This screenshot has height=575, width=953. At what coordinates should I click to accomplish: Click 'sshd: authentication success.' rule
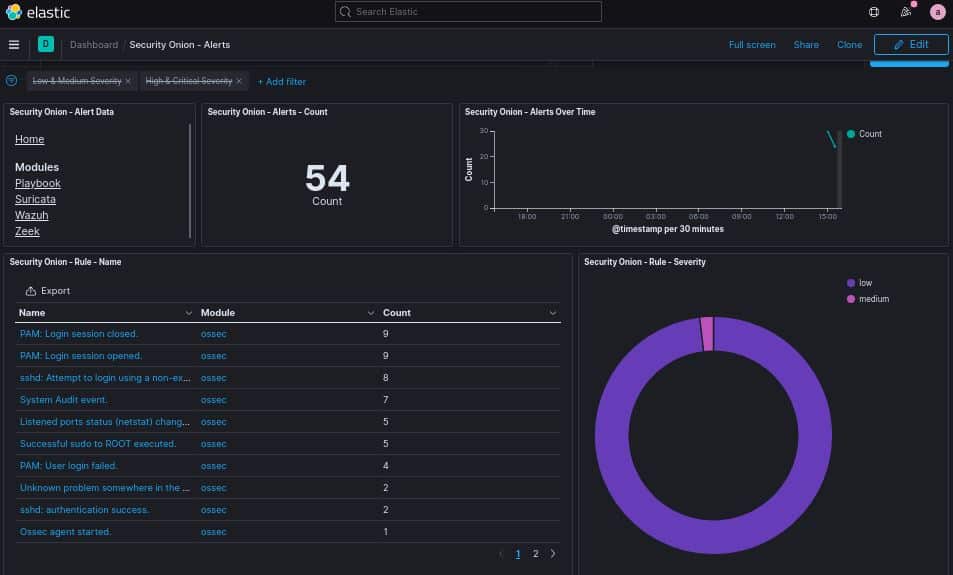click(x=84, y=509)
